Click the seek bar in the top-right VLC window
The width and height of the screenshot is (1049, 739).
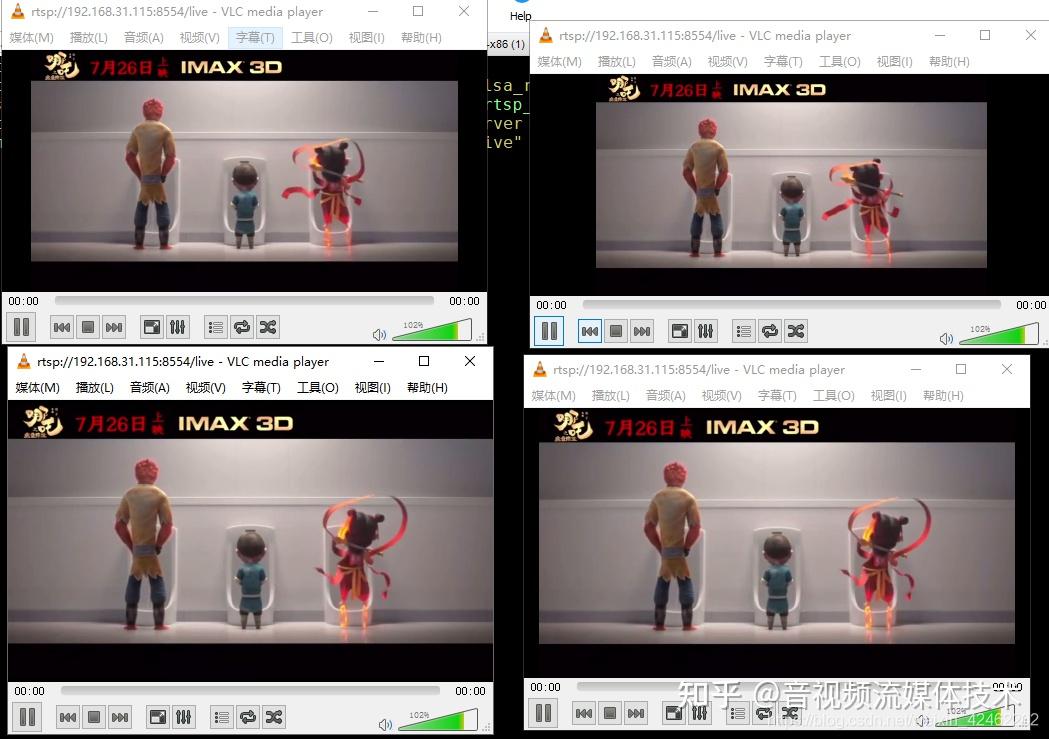791,304
